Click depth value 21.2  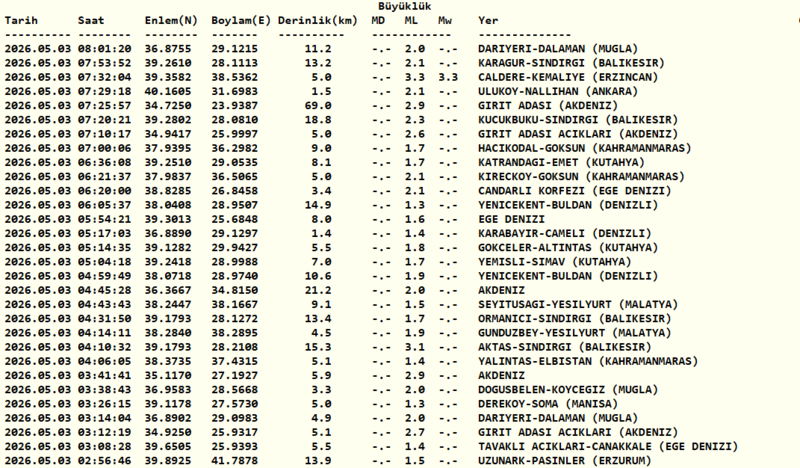click(x=318, y=290)
